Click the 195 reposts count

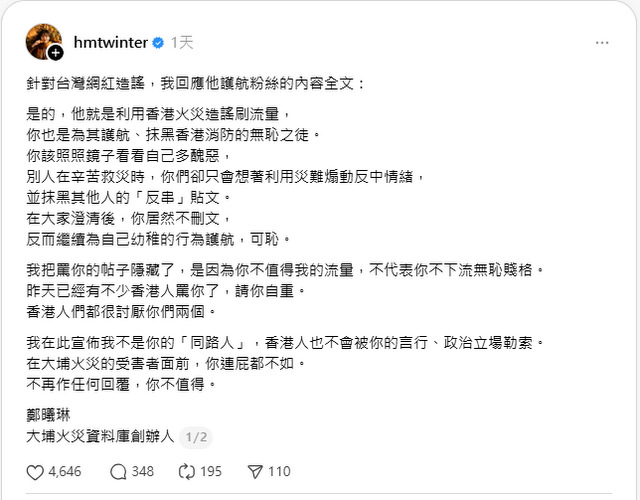pyautogui.click(x=211, y=472)
